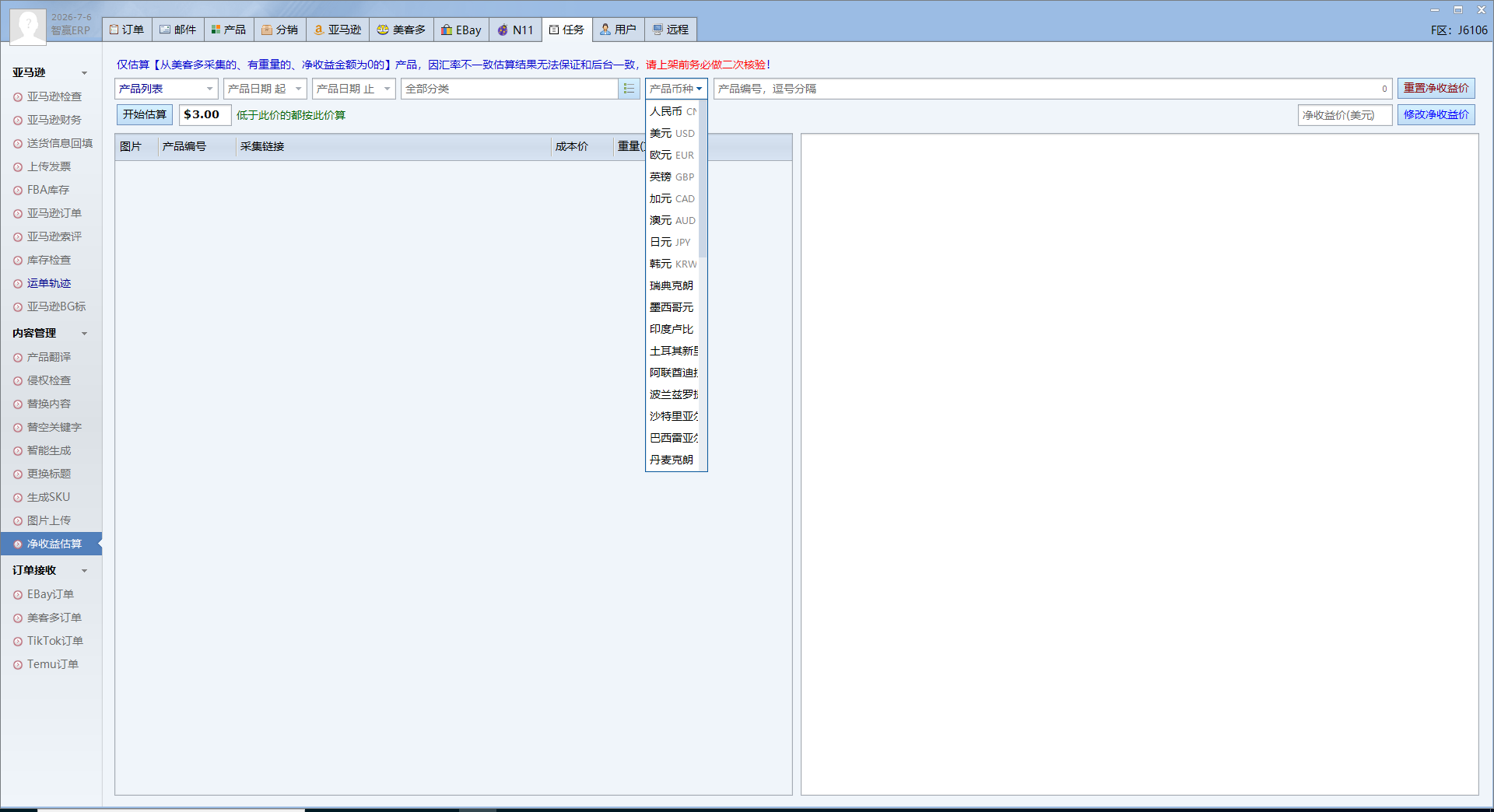1494x812 pixels.
Task: Select 欧元 EUR from currency list
Action: (x=673, y=155)
